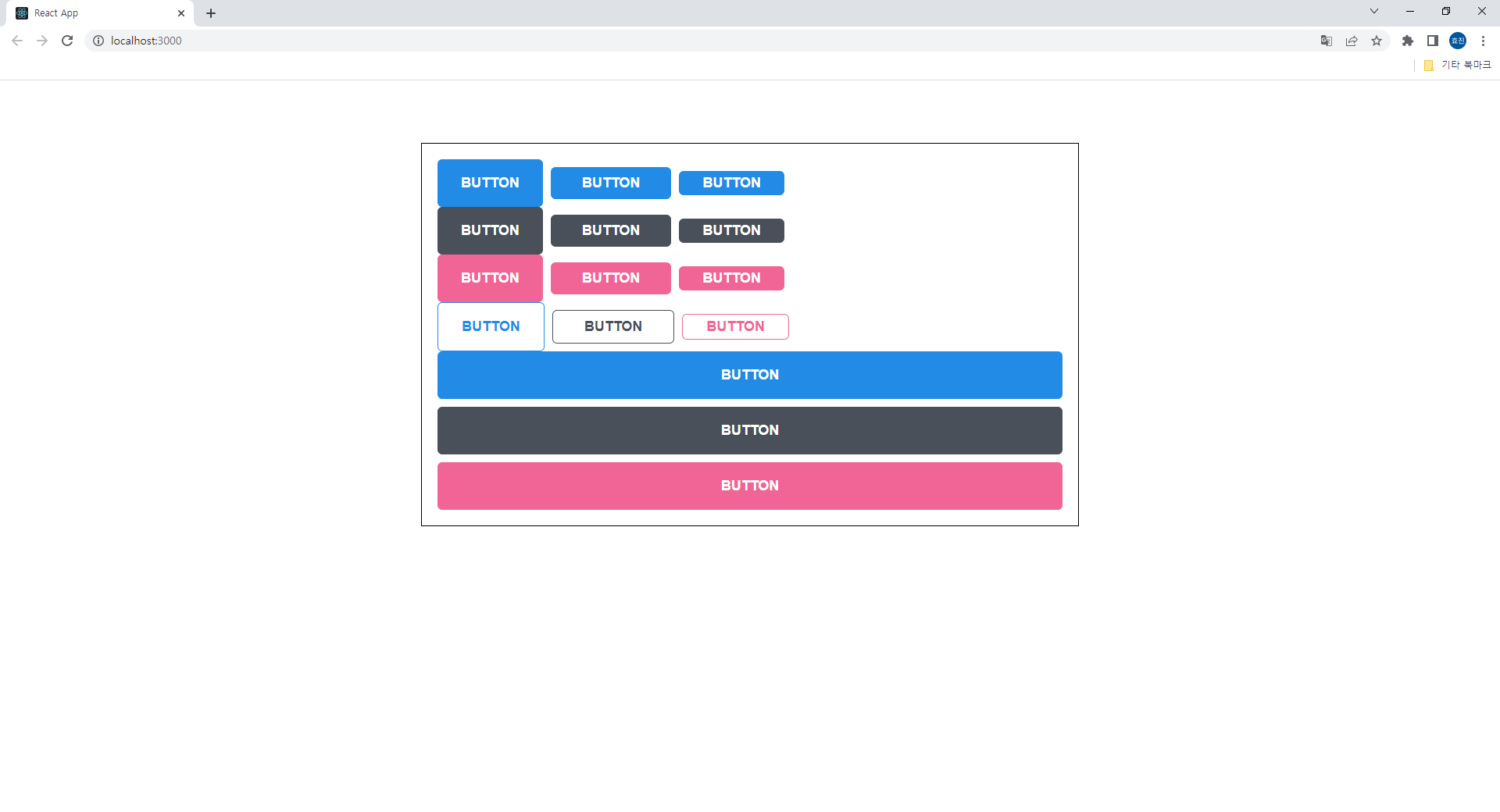Click the medium blue BUTTON
Screen dimensions: 1500x812
[x=611, y=183]
